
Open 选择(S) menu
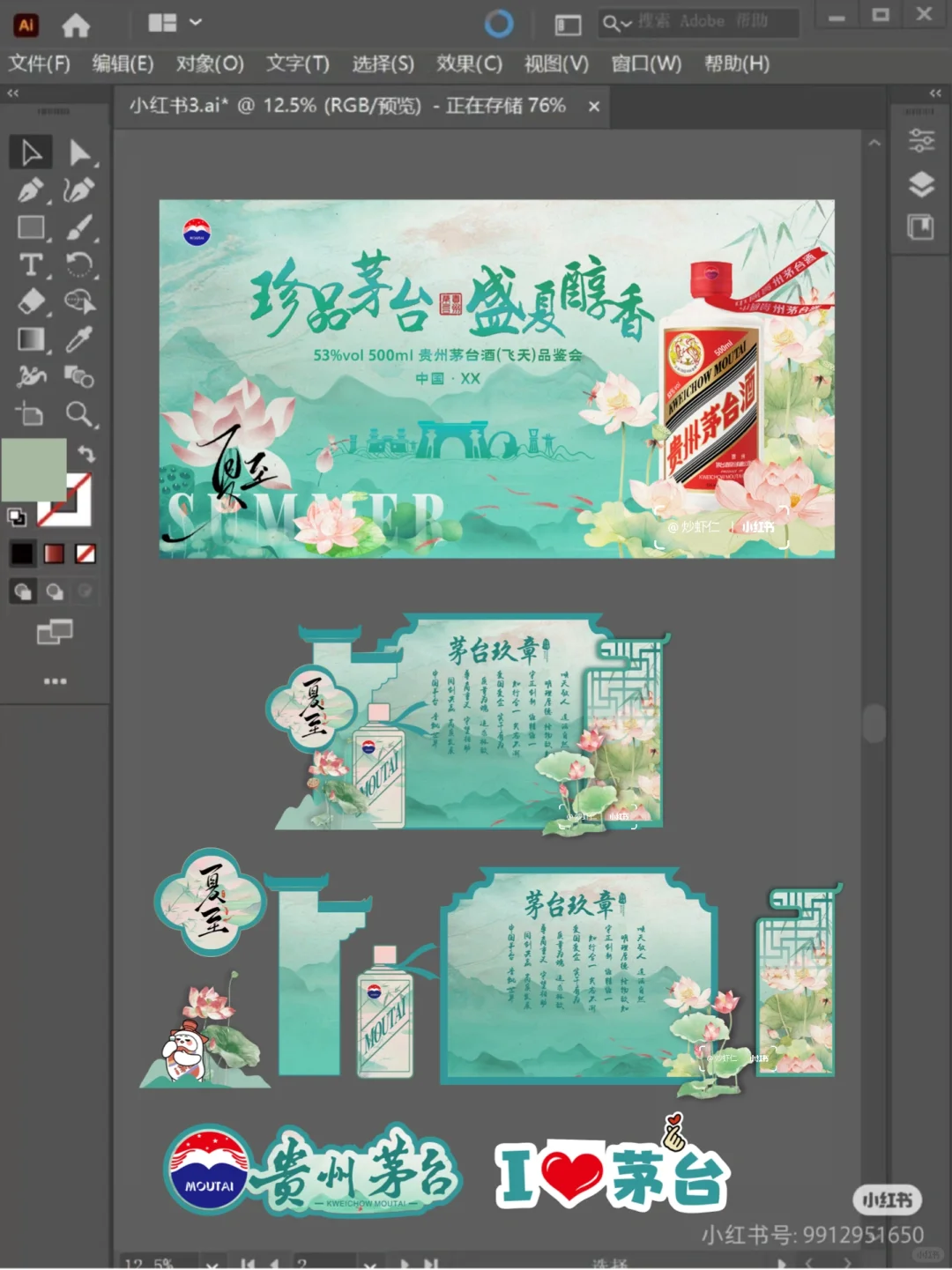pos(383,63)
